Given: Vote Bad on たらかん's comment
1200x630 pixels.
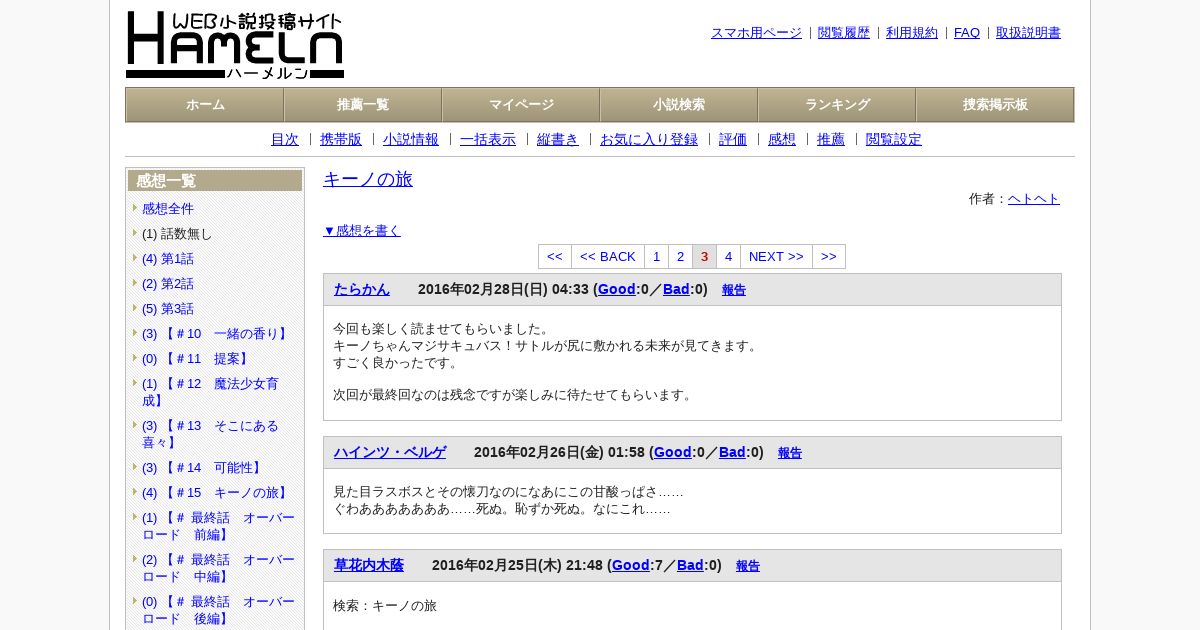Looking at the screenshot, I should (676, 289).
